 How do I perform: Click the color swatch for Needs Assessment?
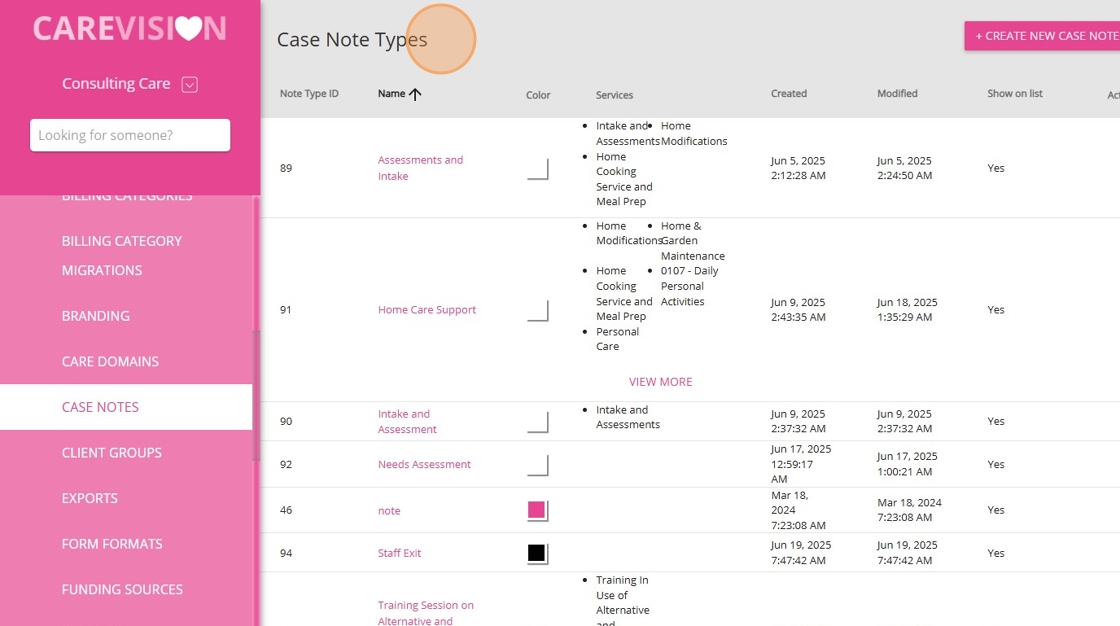(x=538, y=465)
